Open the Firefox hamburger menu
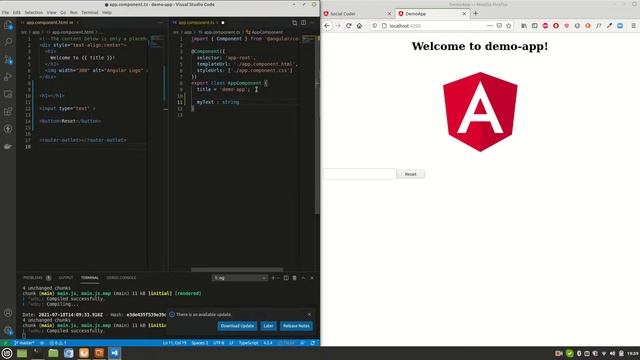Image resolution: width=640 pixels, height=360 pixels. click(x=633, y=26)
